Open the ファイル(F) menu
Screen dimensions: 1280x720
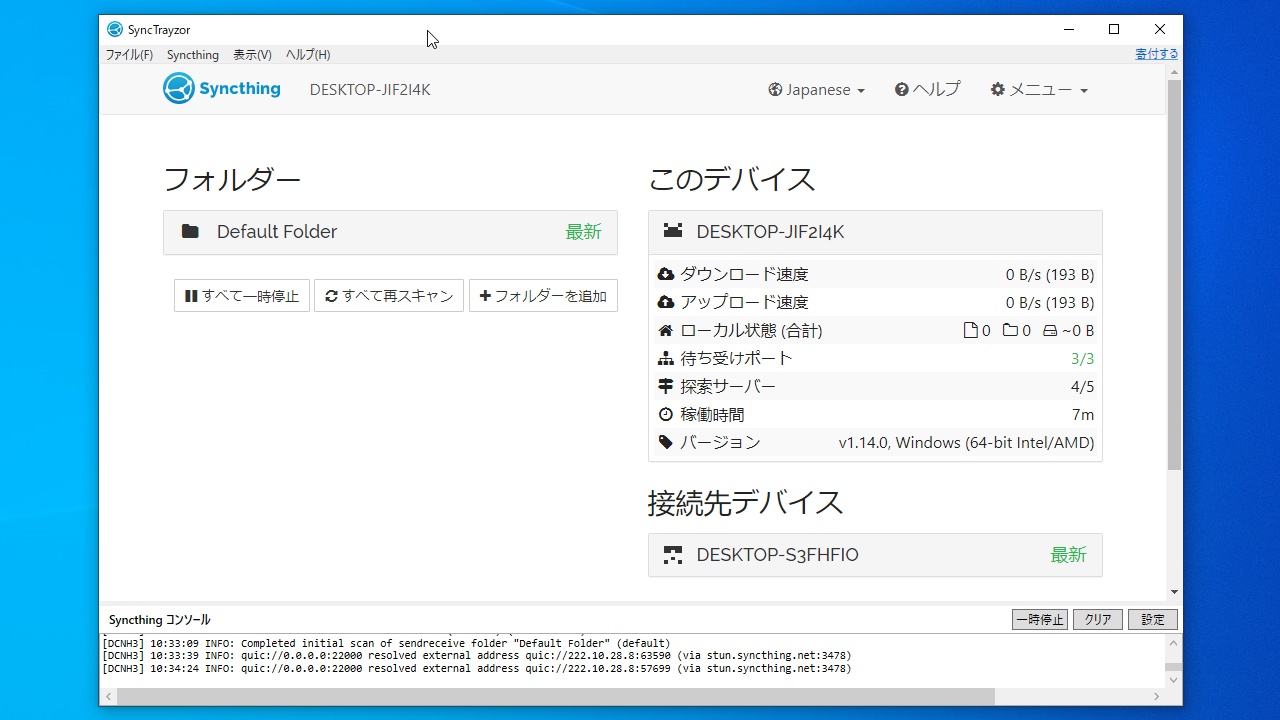[x=130, y=55]
